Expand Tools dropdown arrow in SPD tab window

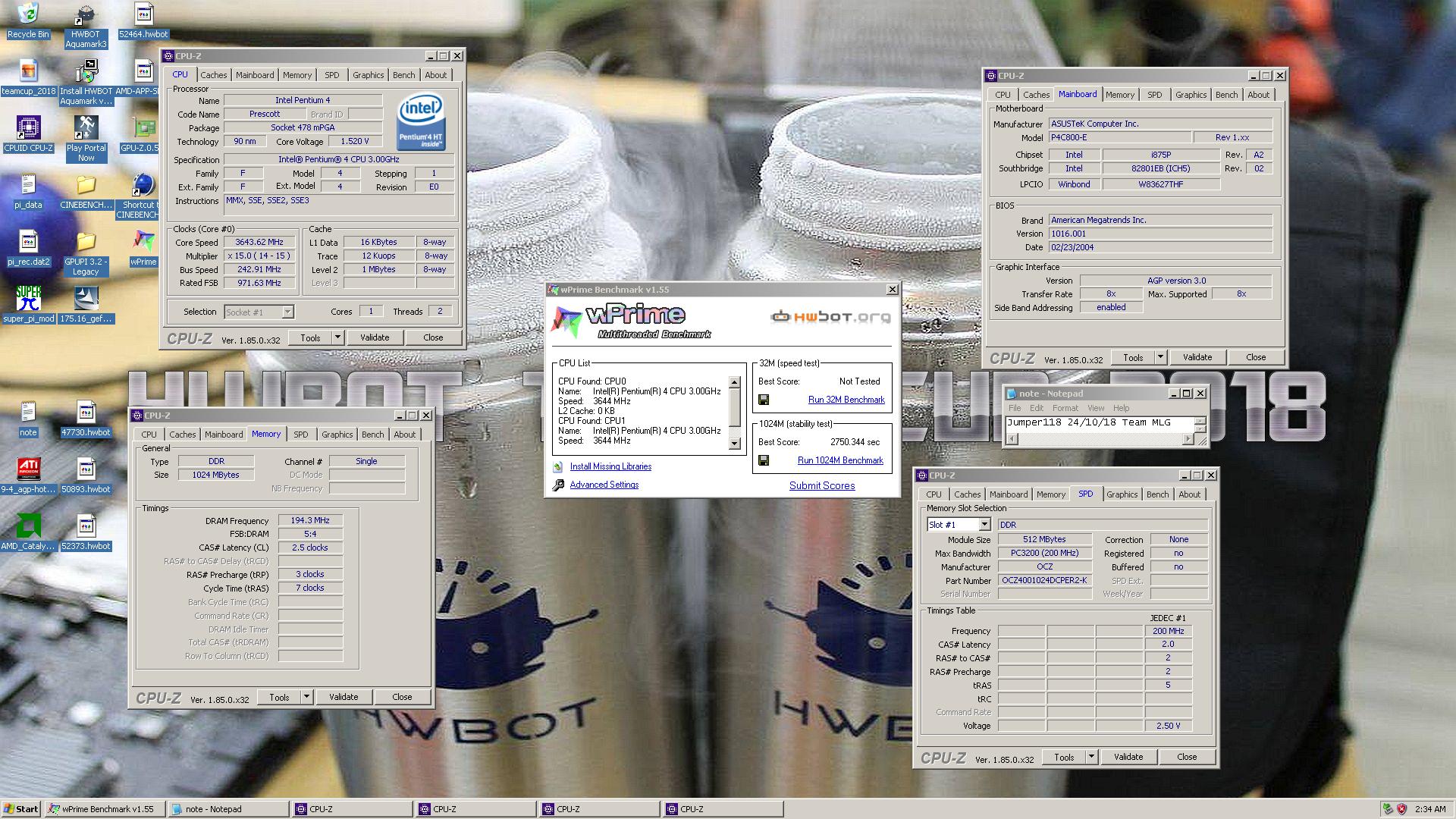tap(1091, 757)
